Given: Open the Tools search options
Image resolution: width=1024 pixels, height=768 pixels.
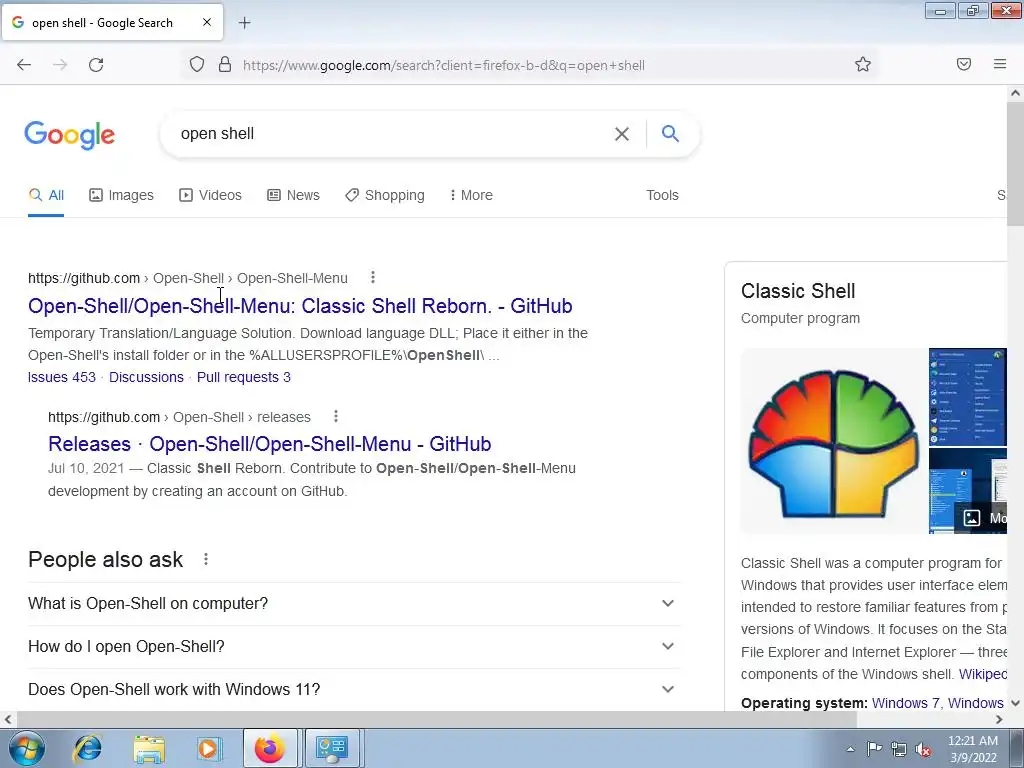Looking at the screenshot, I should (662, 195).
